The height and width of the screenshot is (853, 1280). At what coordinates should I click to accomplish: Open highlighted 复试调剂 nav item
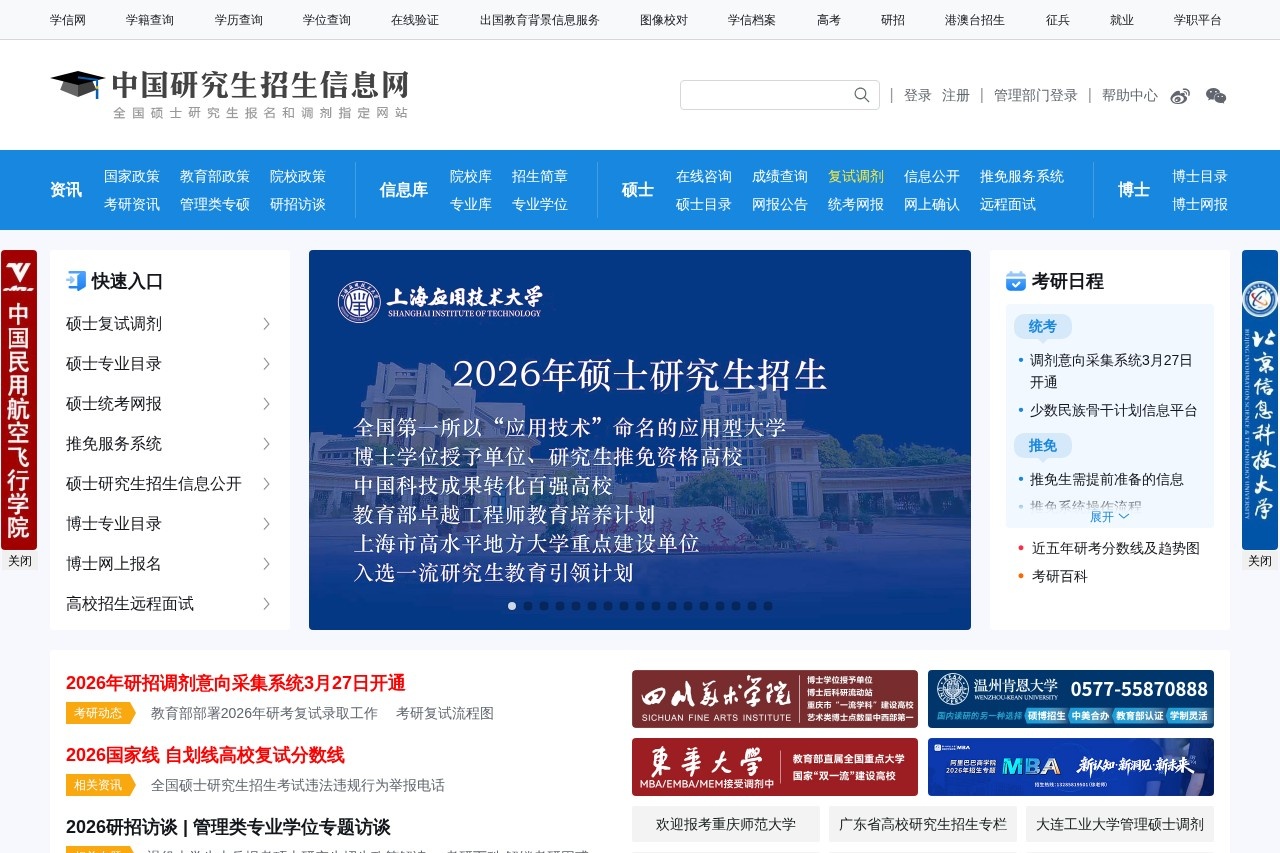[x=856, y=176]
